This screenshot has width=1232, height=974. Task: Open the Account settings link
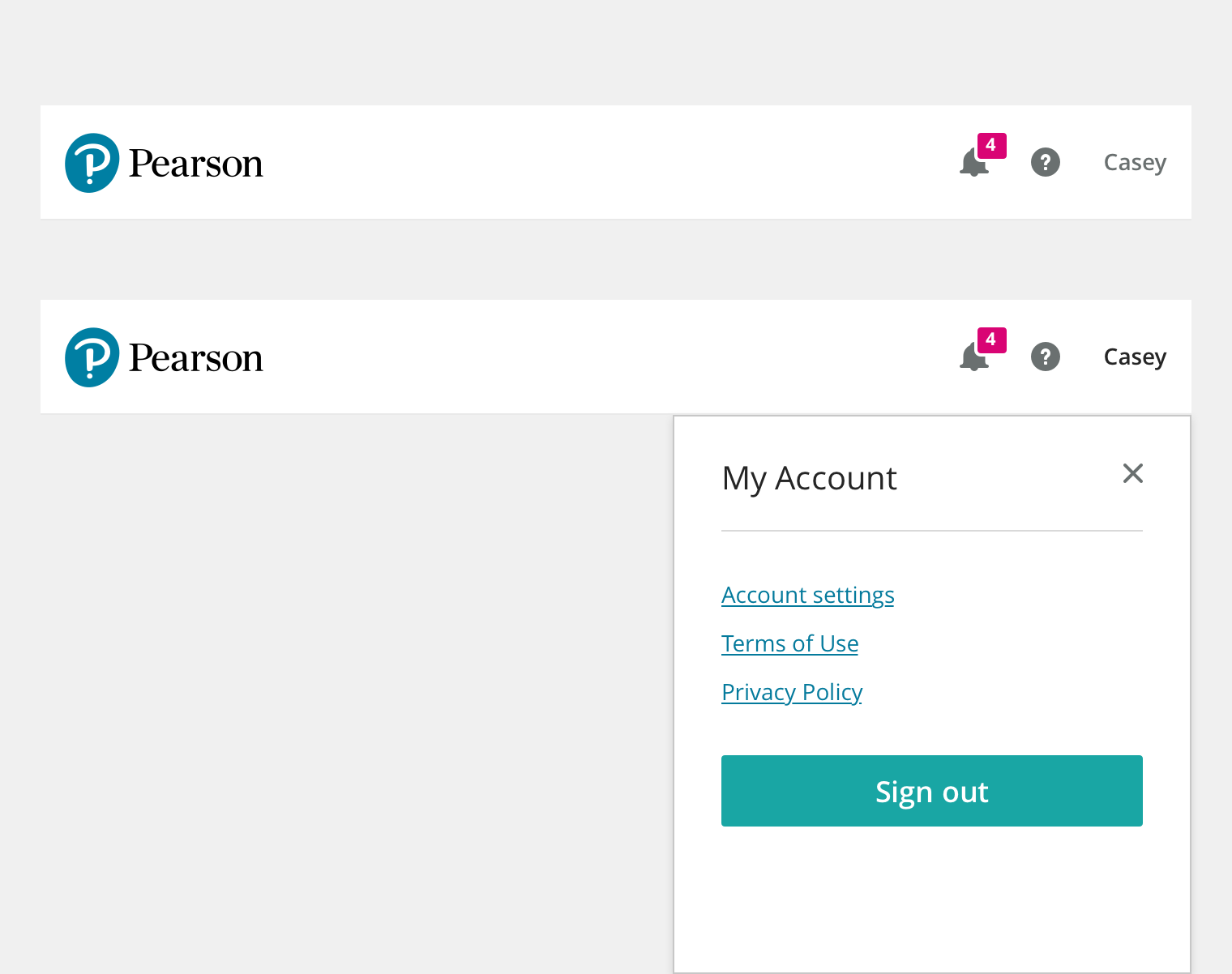click(807, 596)
